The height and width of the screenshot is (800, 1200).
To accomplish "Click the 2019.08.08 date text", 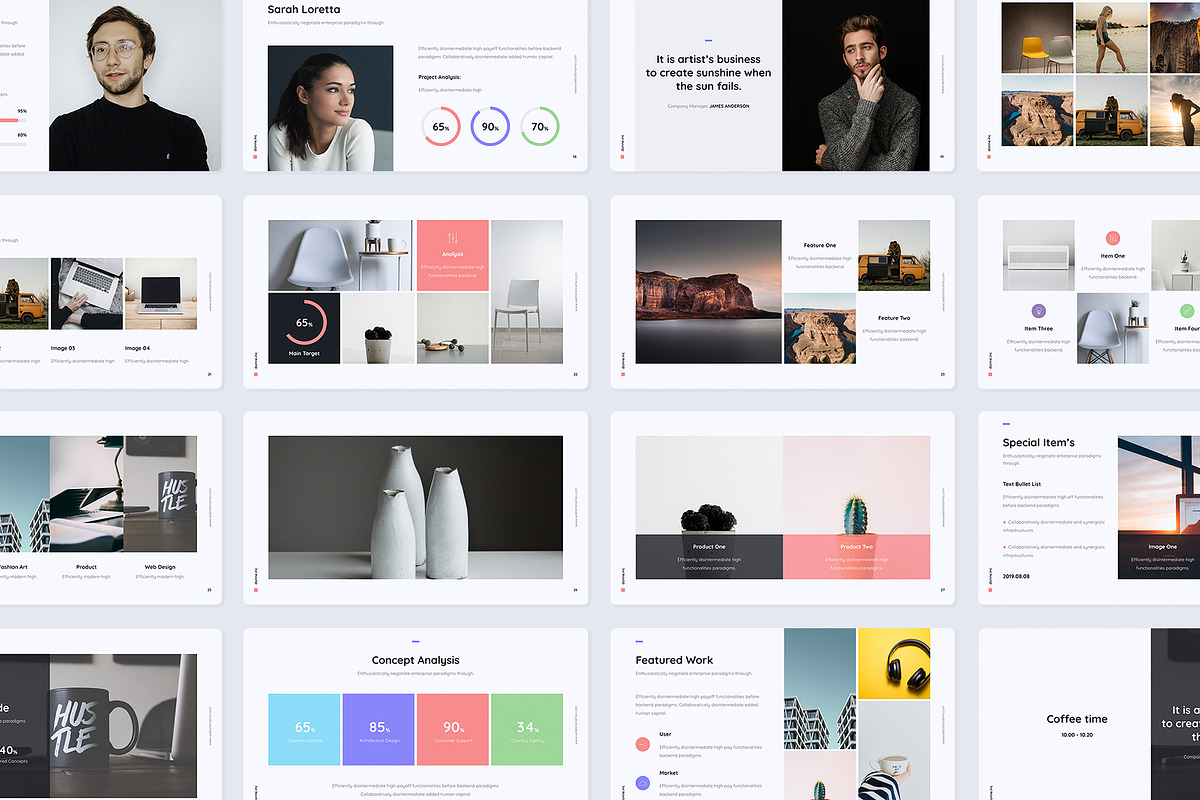I will point(1016,576).
